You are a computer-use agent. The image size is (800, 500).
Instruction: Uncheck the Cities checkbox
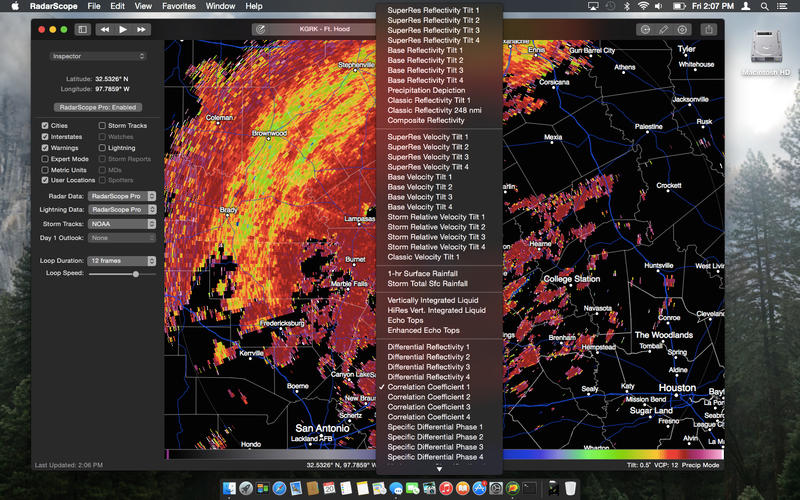tap(45, 126)
